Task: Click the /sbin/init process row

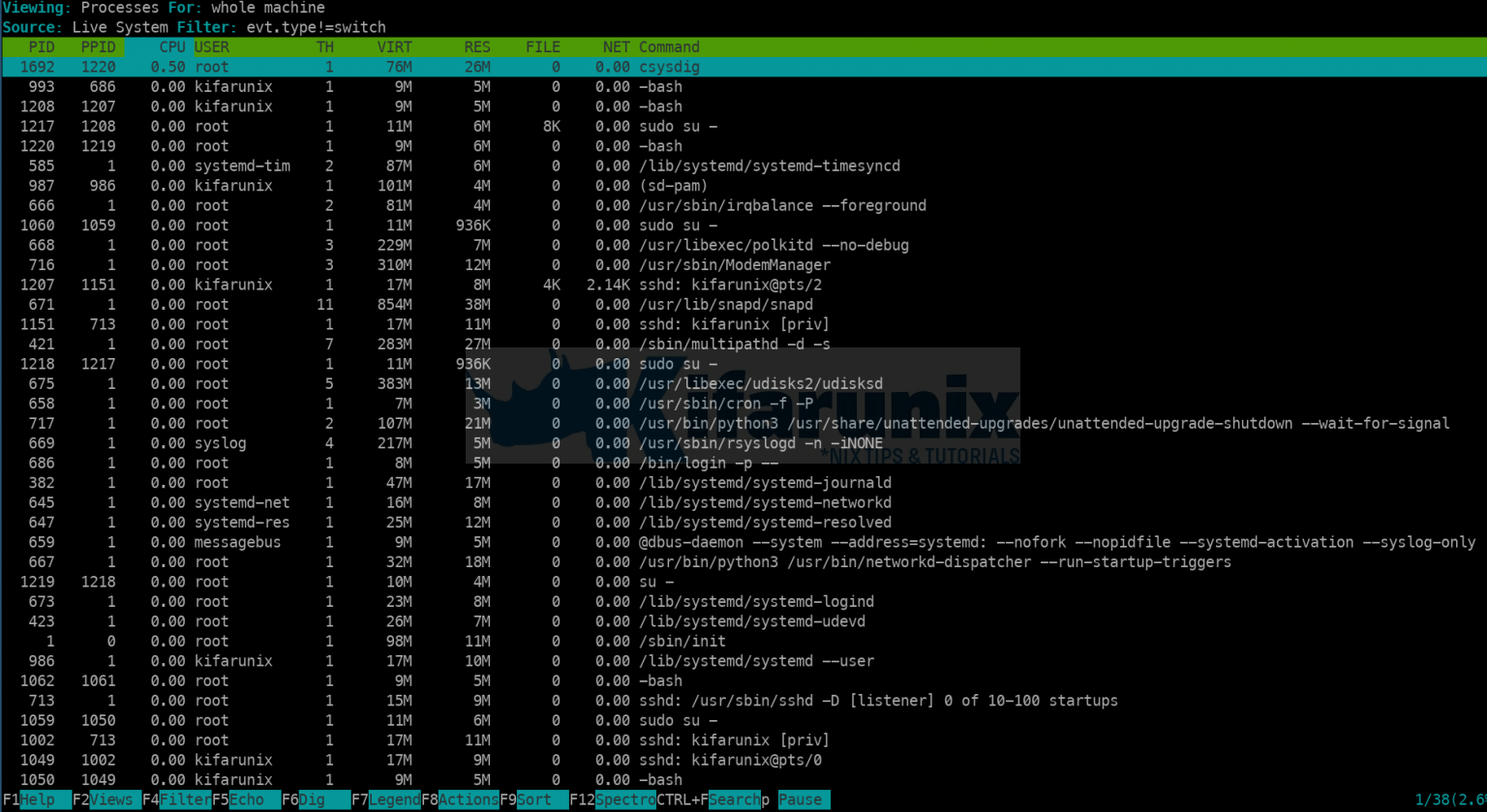Action: pos(743,642)
